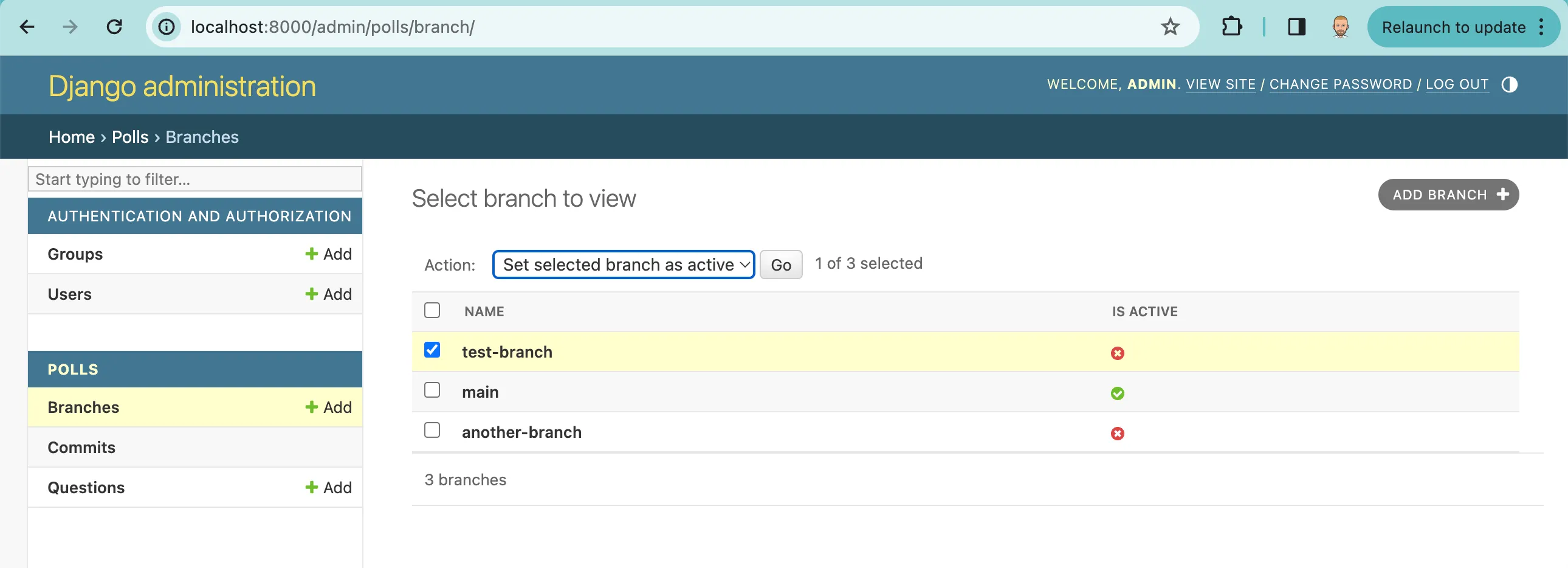The image size is (1568, 568).
Task: Reload the page
Action: (114, 26)
